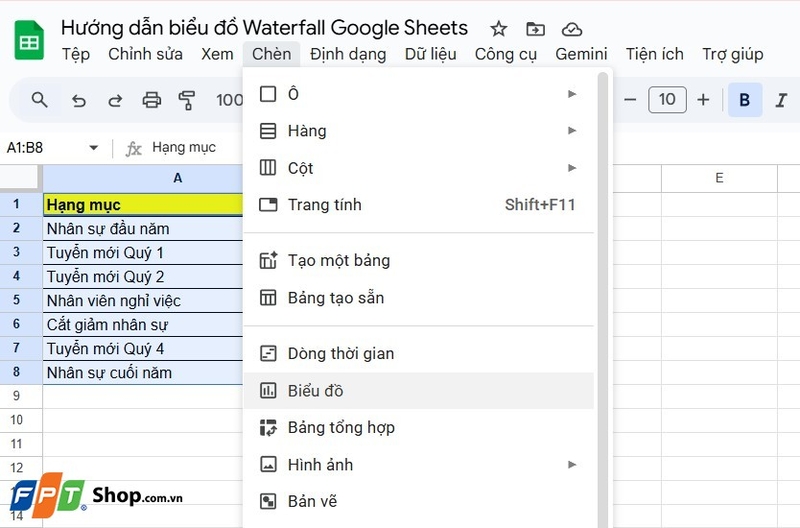Screen dimensions: 800x528
Task: Click the select-all corner box
Action: tap(20, 178)
